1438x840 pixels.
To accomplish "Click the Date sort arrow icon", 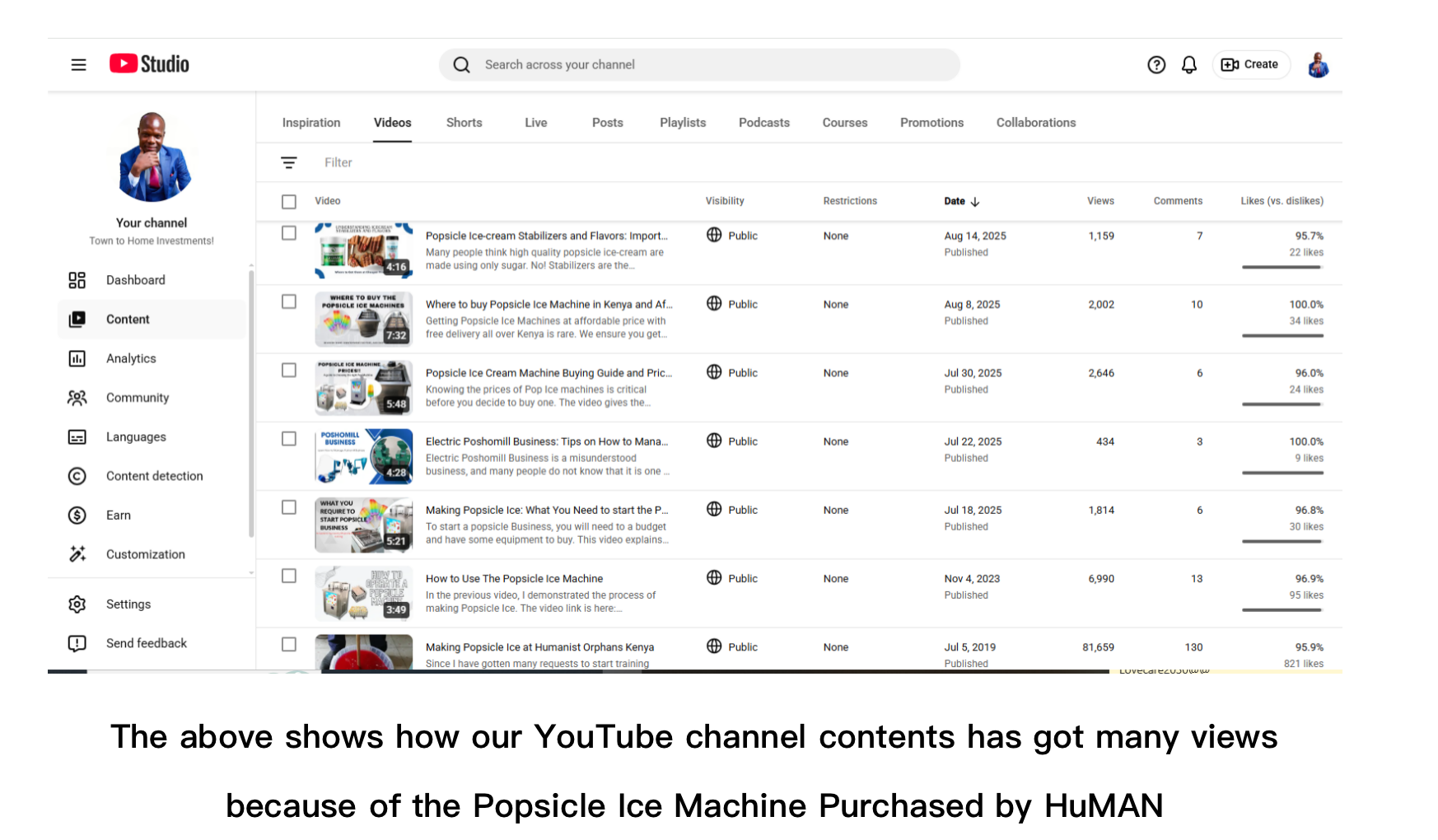I will click(x=975, y=201).
